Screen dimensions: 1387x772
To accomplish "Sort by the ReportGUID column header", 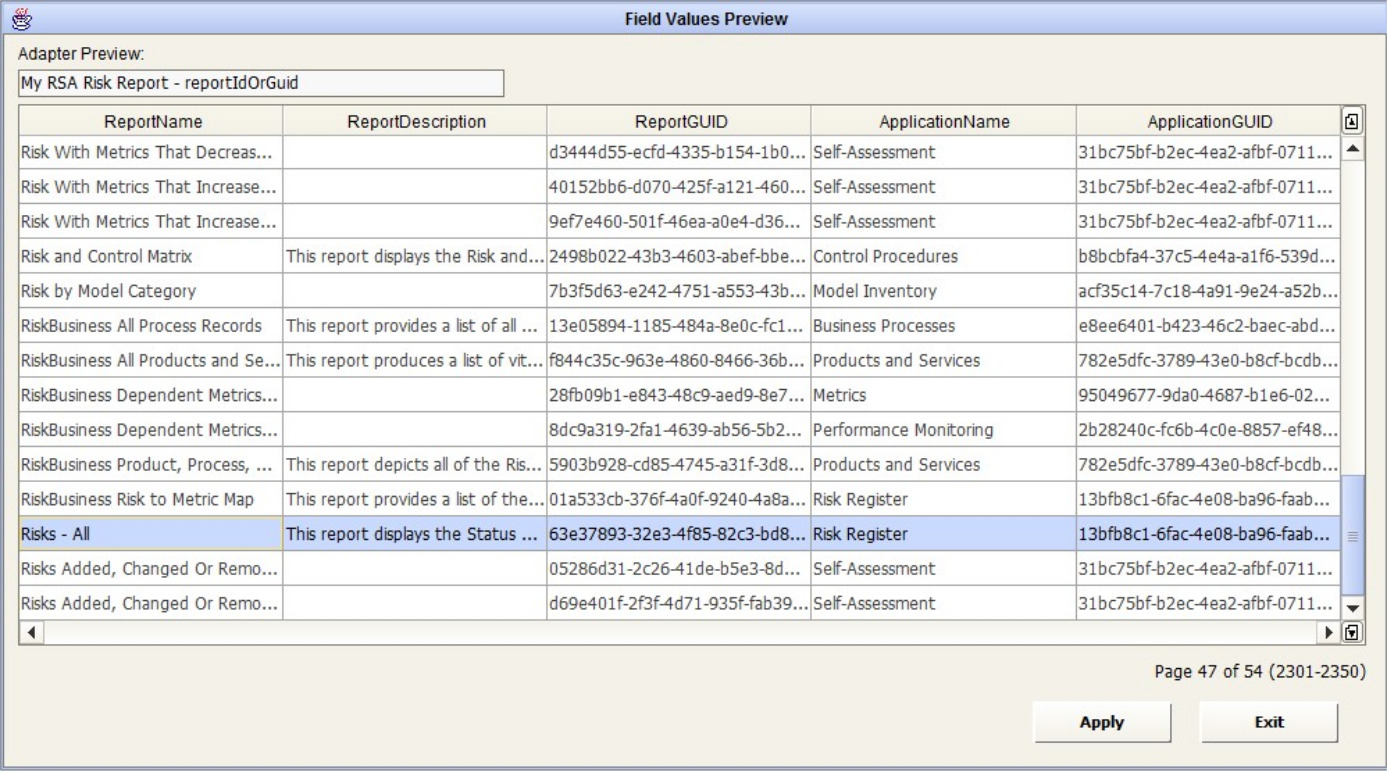I will coord(679,122).
